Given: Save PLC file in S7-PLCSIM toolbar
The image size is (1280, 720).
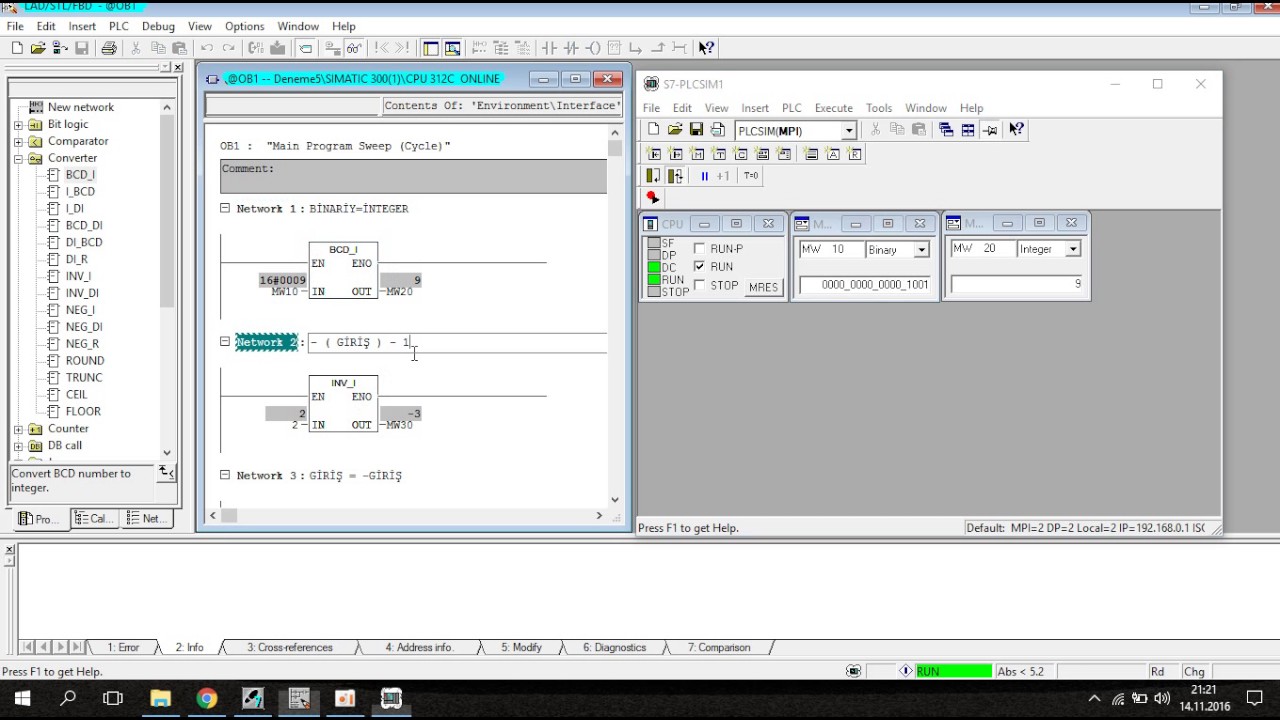Looking at the screenshot, I should (x=696, y=130).
